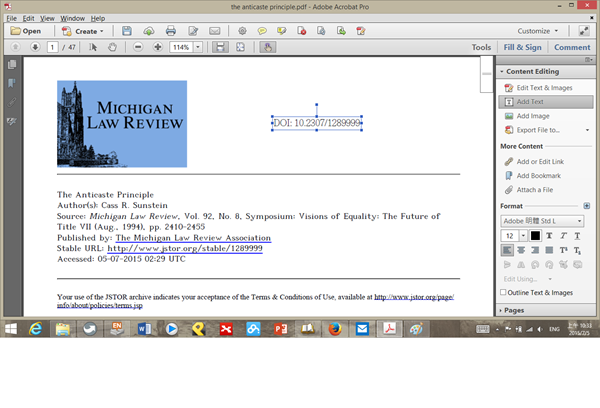Open the Tools pane tab
This screenshot has width=600, height=408.
coord(481,47)
